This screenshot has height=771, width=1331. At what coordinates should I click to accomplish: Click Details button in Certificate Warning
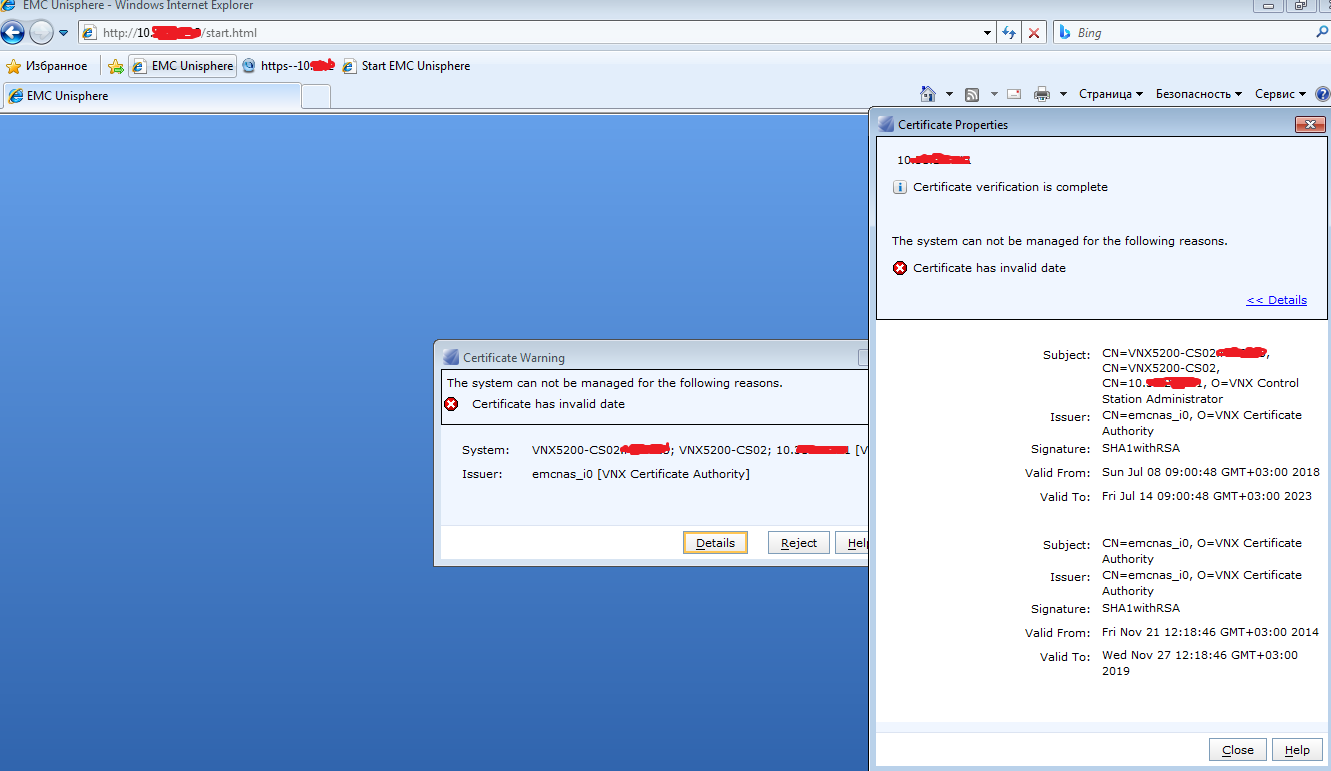[715, 543]
